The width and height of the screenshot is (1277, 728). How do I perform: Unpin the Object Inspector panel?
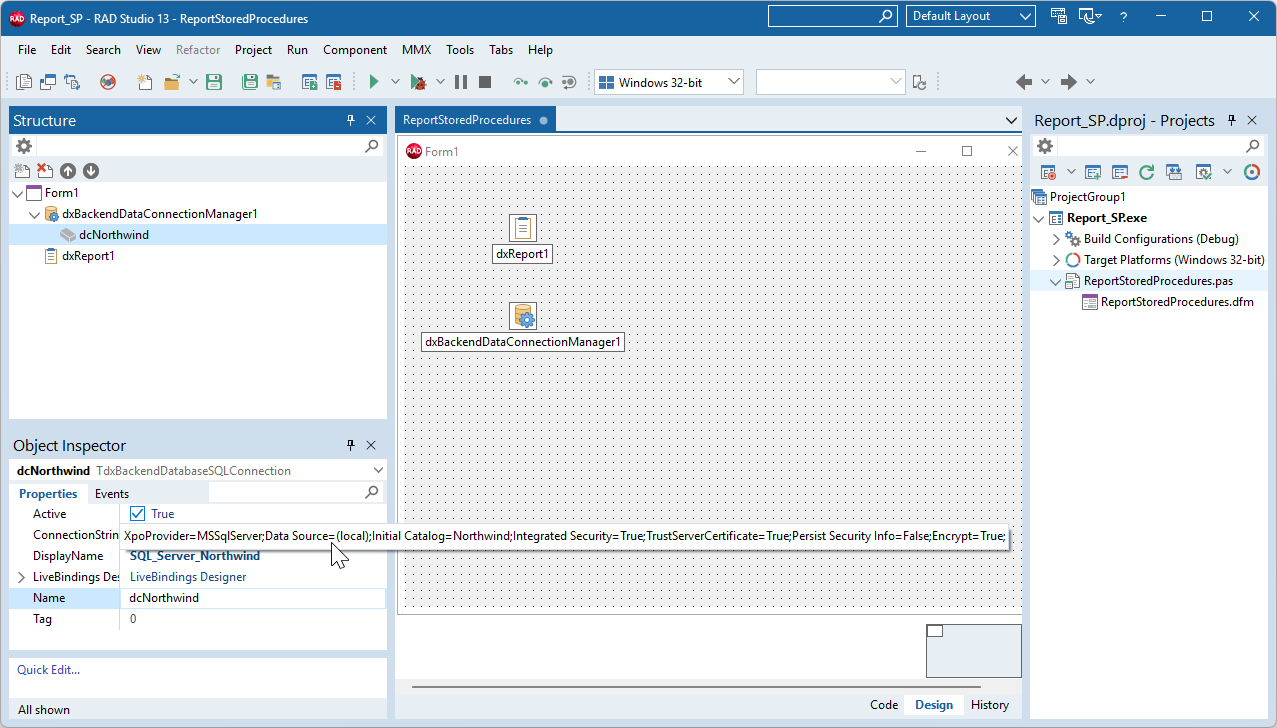[350, 444]
